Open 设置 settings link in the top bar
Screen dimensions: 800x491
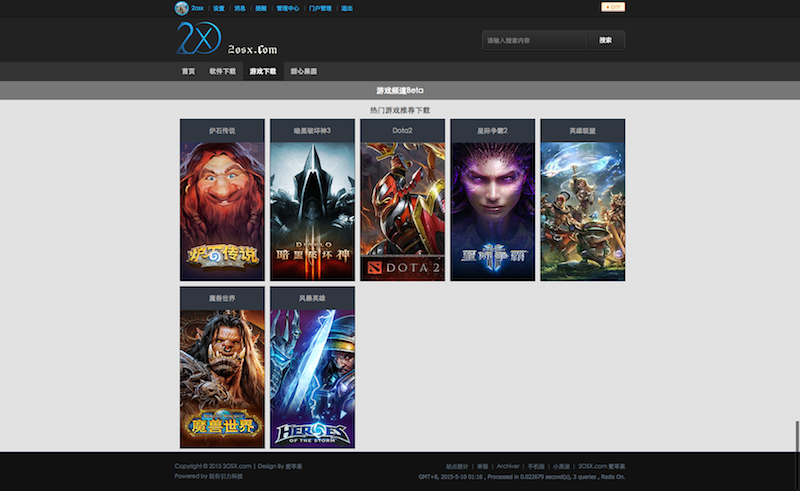click(x=219, y=8)
